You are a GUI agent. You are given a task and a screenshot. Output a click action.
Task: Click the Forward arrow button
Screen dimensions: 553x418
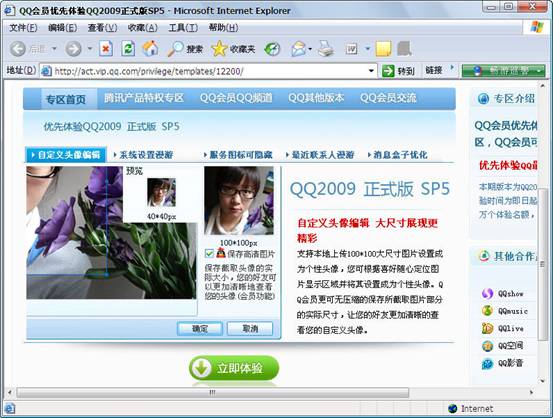73,49
